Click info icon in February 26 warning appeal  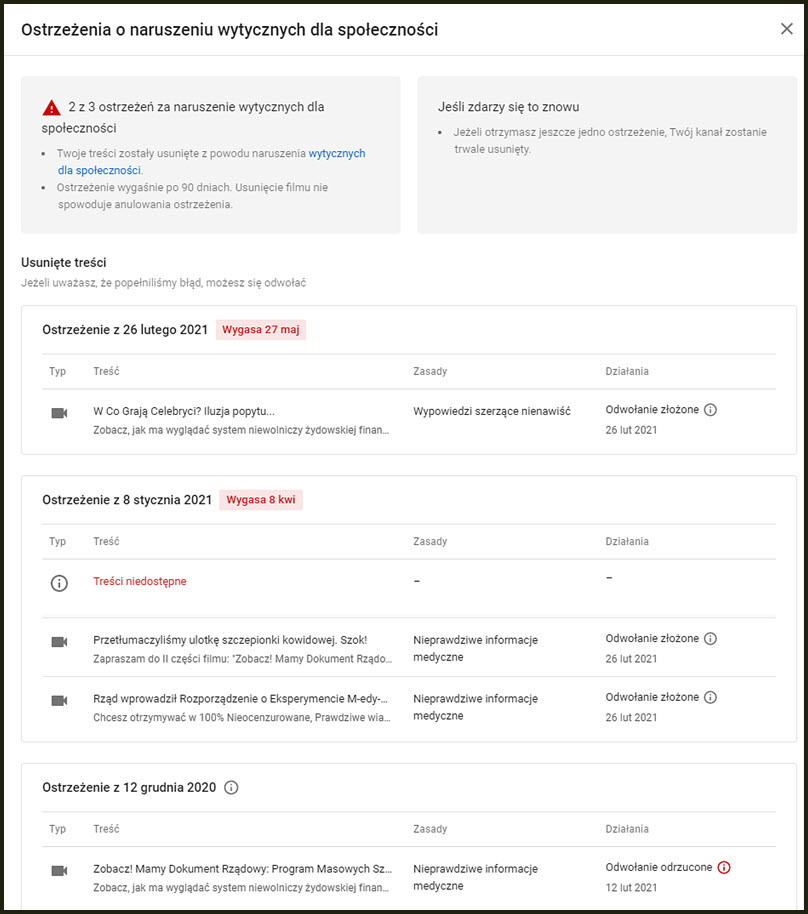coord(710,410)
